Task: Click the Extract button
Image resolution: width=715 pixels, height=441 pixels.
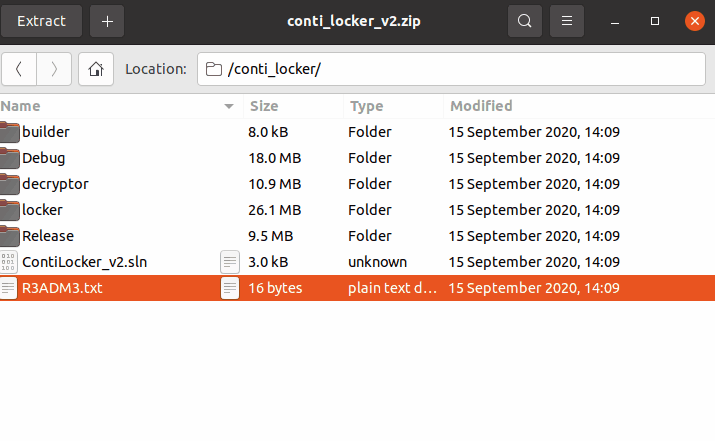Action: tap(41, 20)
